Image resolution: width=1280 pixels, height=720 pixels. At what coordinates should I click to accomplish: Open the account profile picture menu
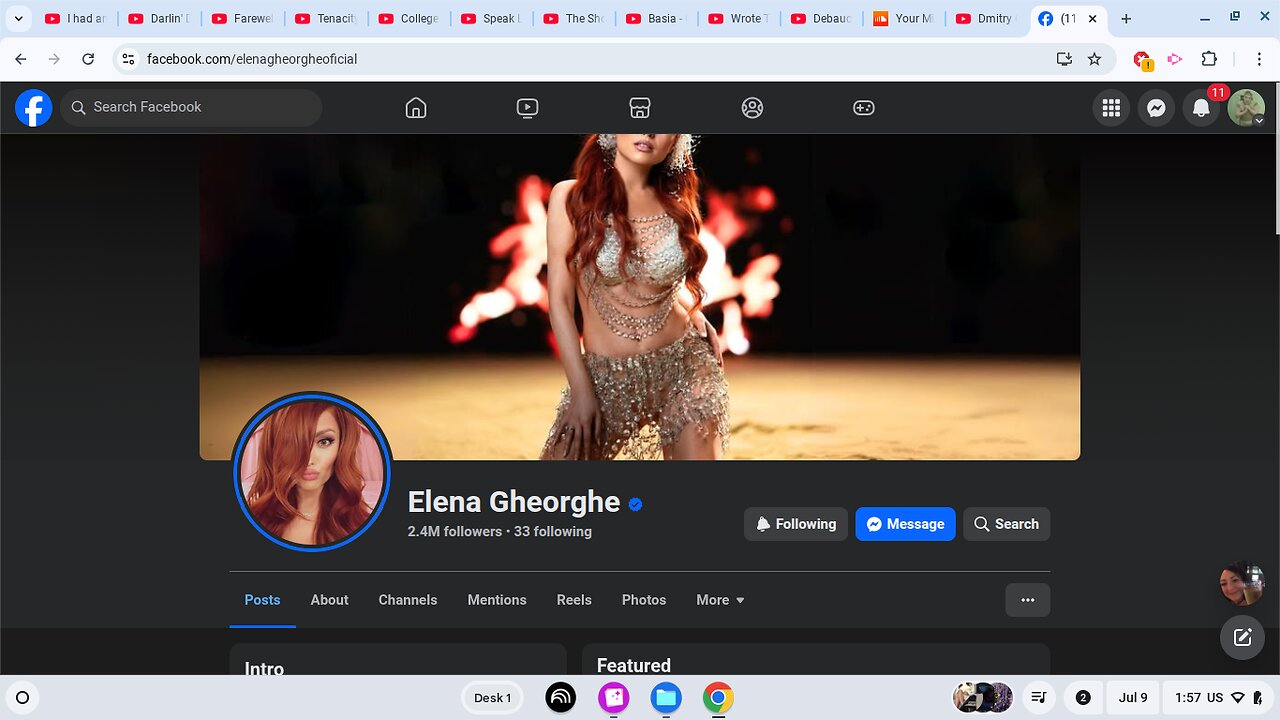tap(1246, 108)
